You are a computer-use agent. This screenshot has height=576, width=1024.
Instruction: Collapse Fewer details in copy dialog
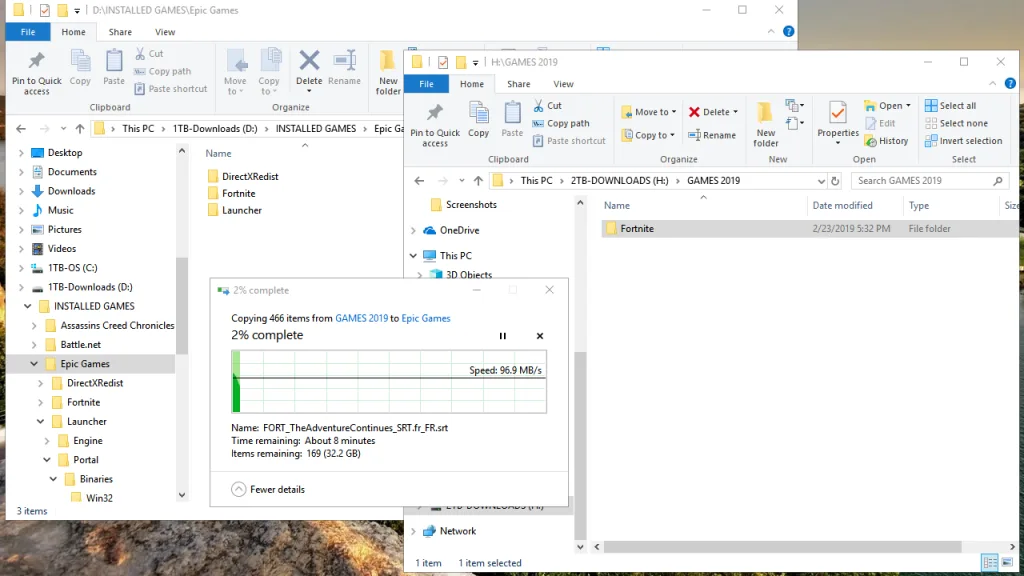pos(268,489)
